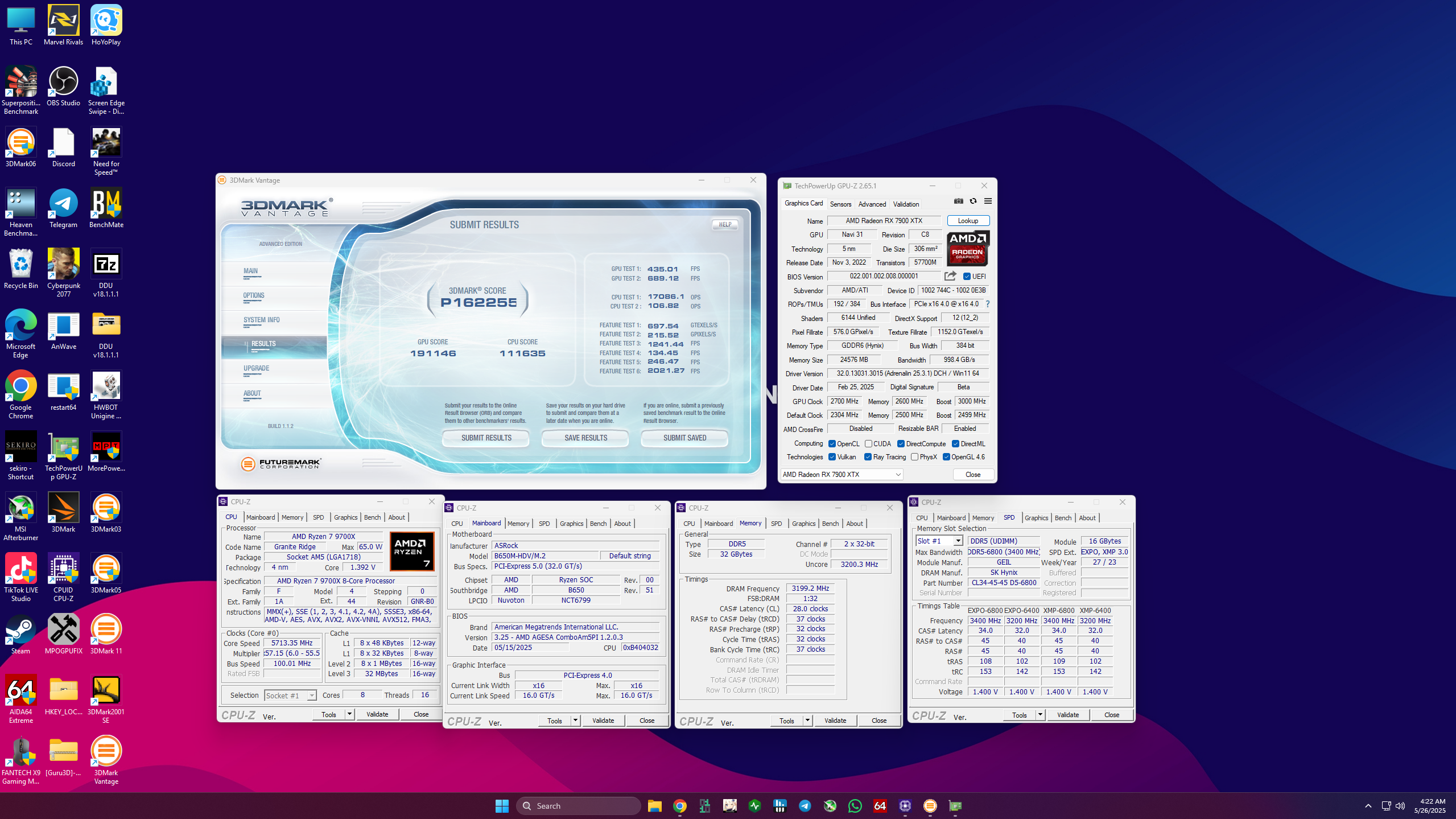Screen dimensions: 1456x819
Task: Click the GPU-Z refresh icon
Action: (974, 201)
